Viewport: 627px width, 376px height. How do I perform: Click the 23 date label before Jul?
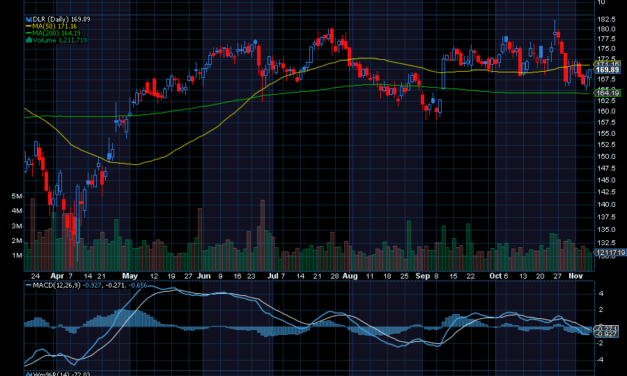tap(251, 276)
